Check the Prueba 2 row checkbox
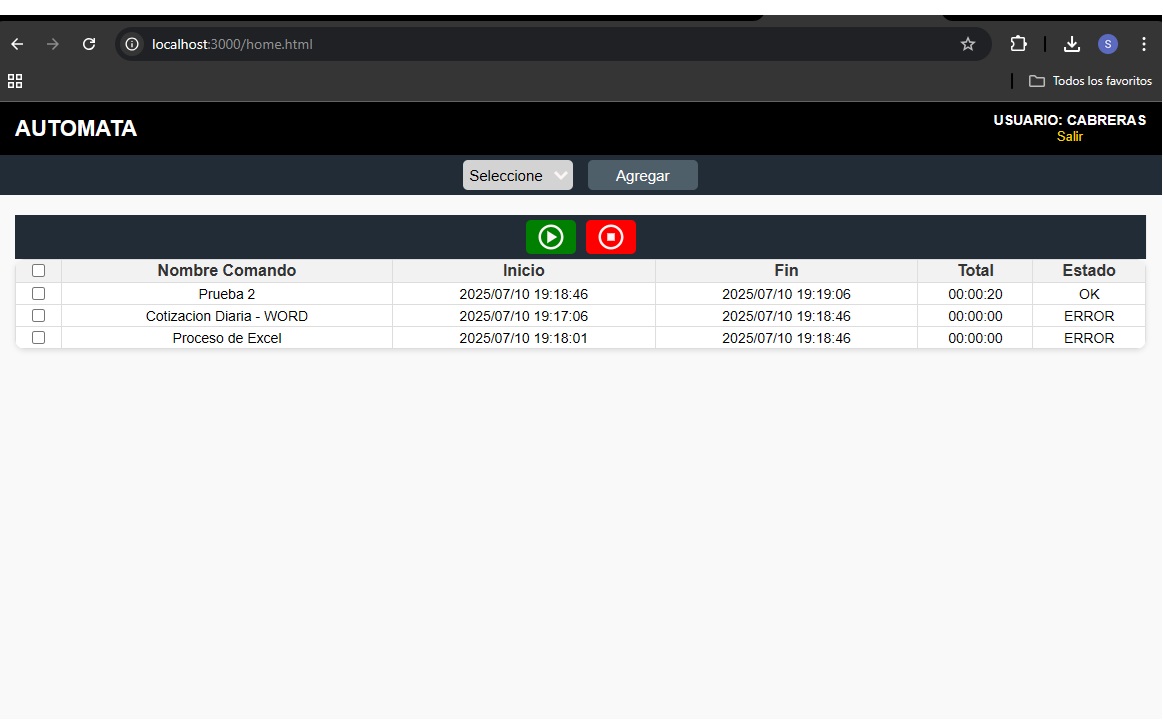1164x723 pixels. [x=39, y=294]
